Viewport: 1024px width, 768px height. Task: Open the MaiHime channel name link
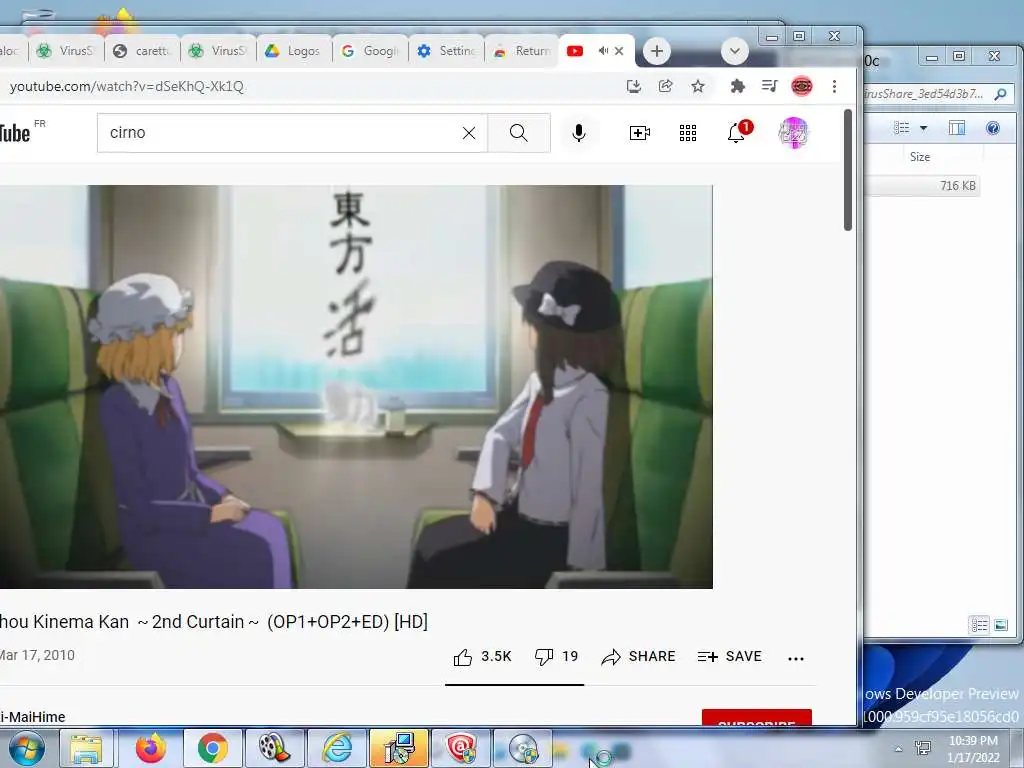pyautogui.click(x=33, y=716)
